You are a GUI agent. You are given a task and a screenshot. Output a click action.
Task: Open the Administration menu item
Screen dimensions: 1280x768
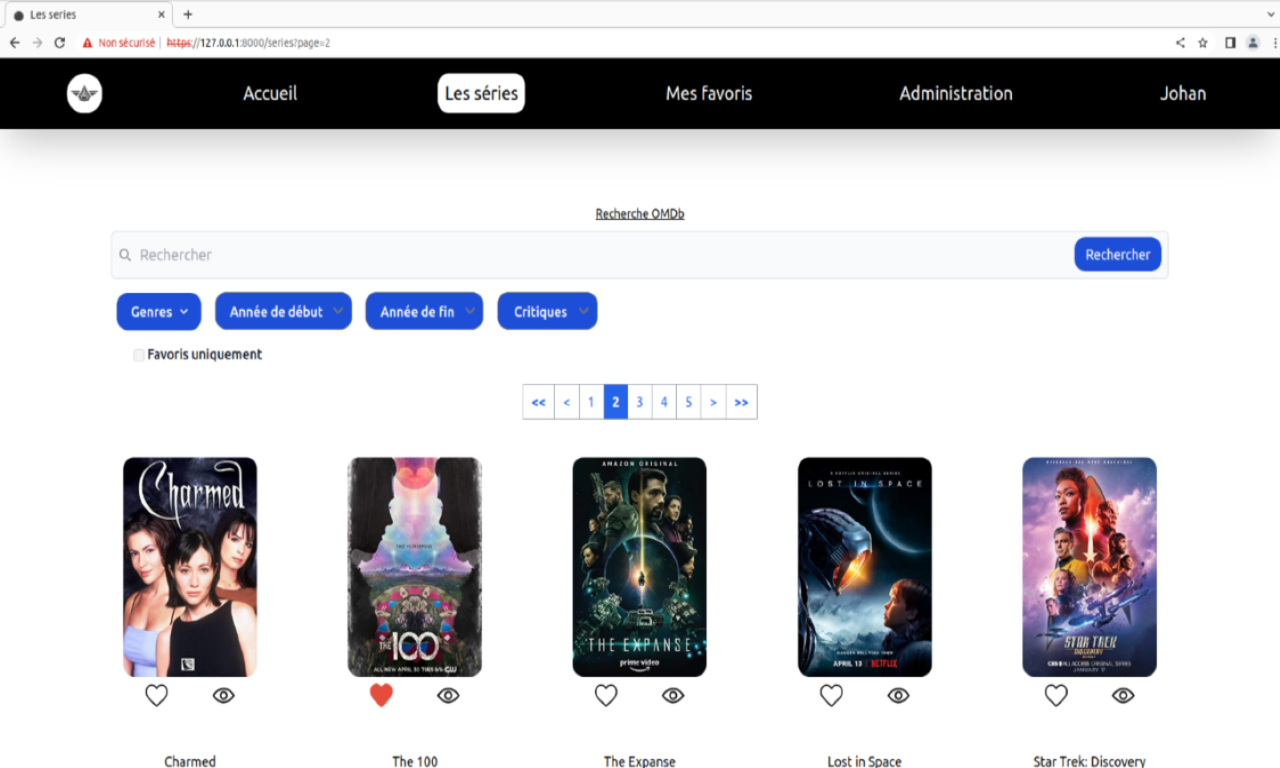956,93
